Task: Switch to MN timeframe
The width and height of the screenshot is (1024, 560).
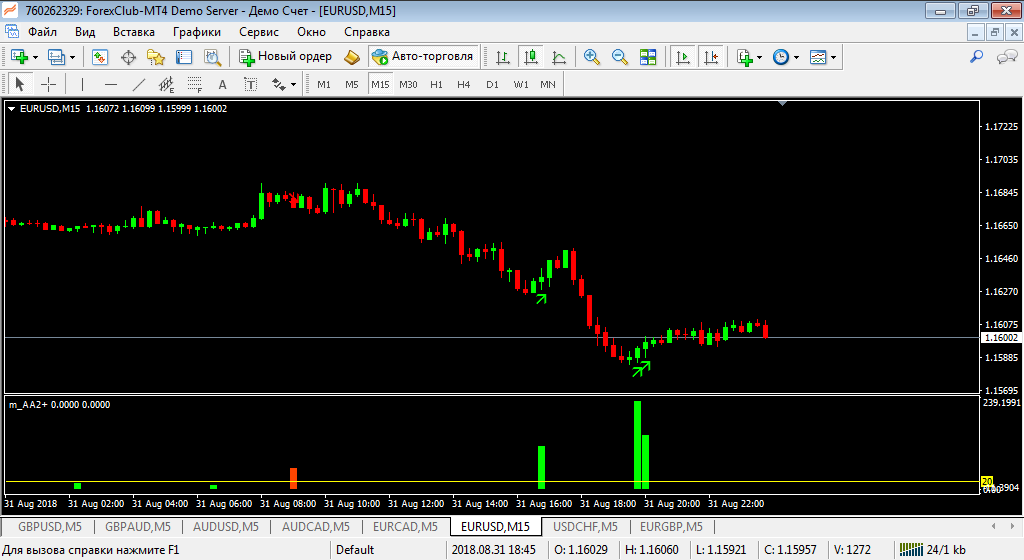Action: (x=548, y=84)
